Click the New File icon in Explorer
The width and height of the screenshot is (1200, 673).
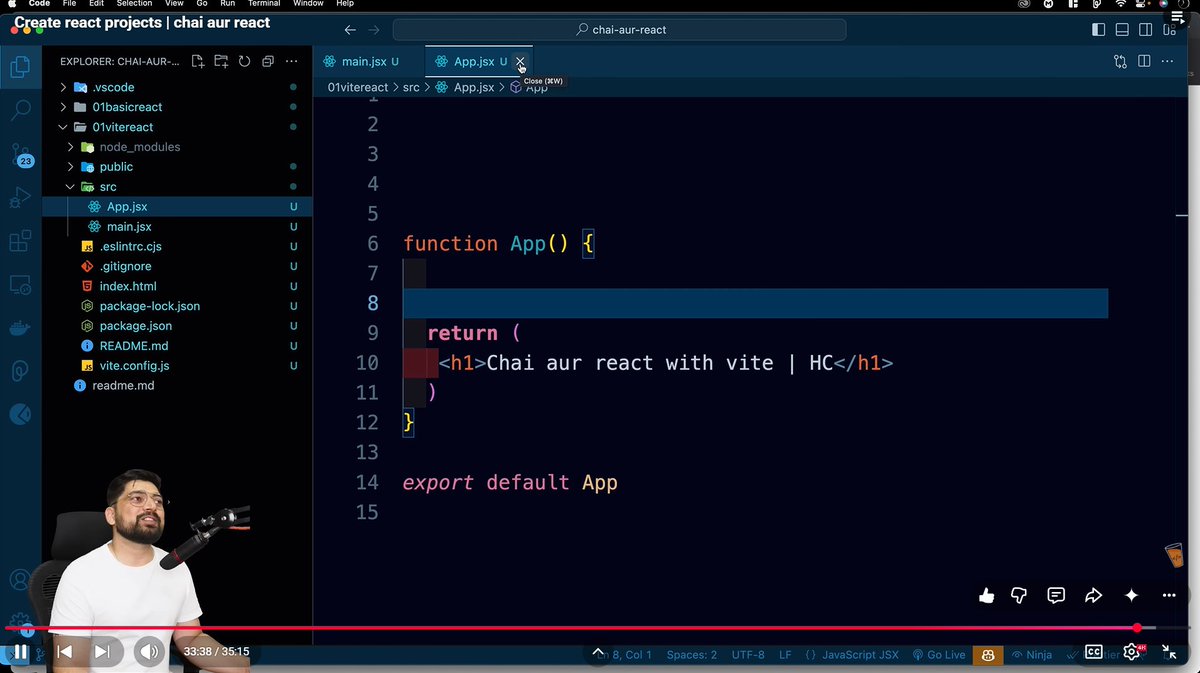coord(198,62)
